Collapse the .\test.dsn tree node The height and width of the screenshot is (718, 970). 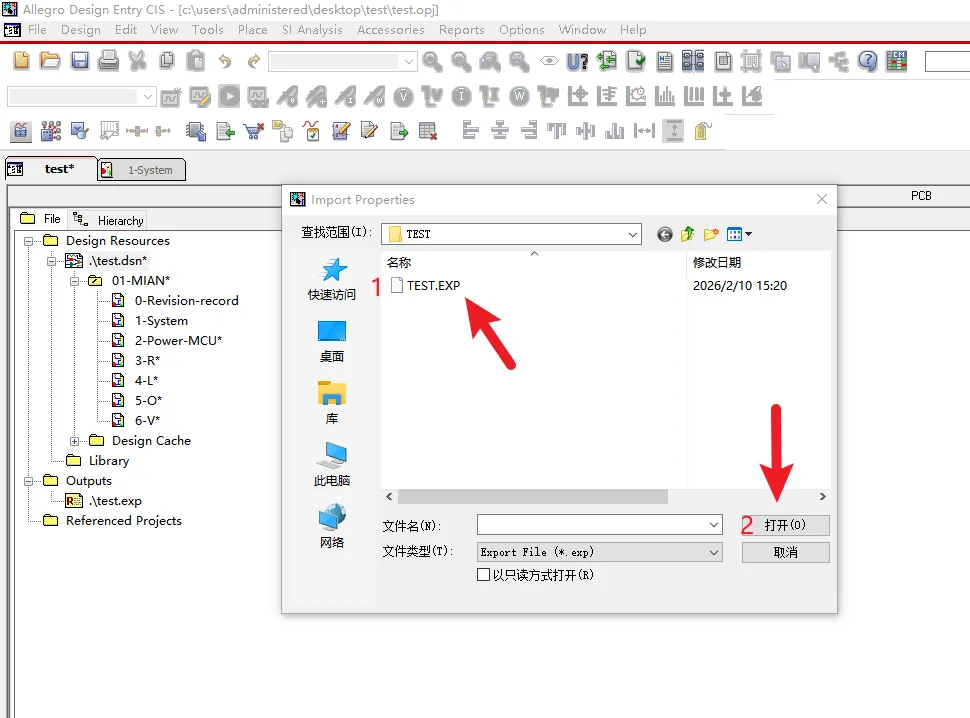51,261
